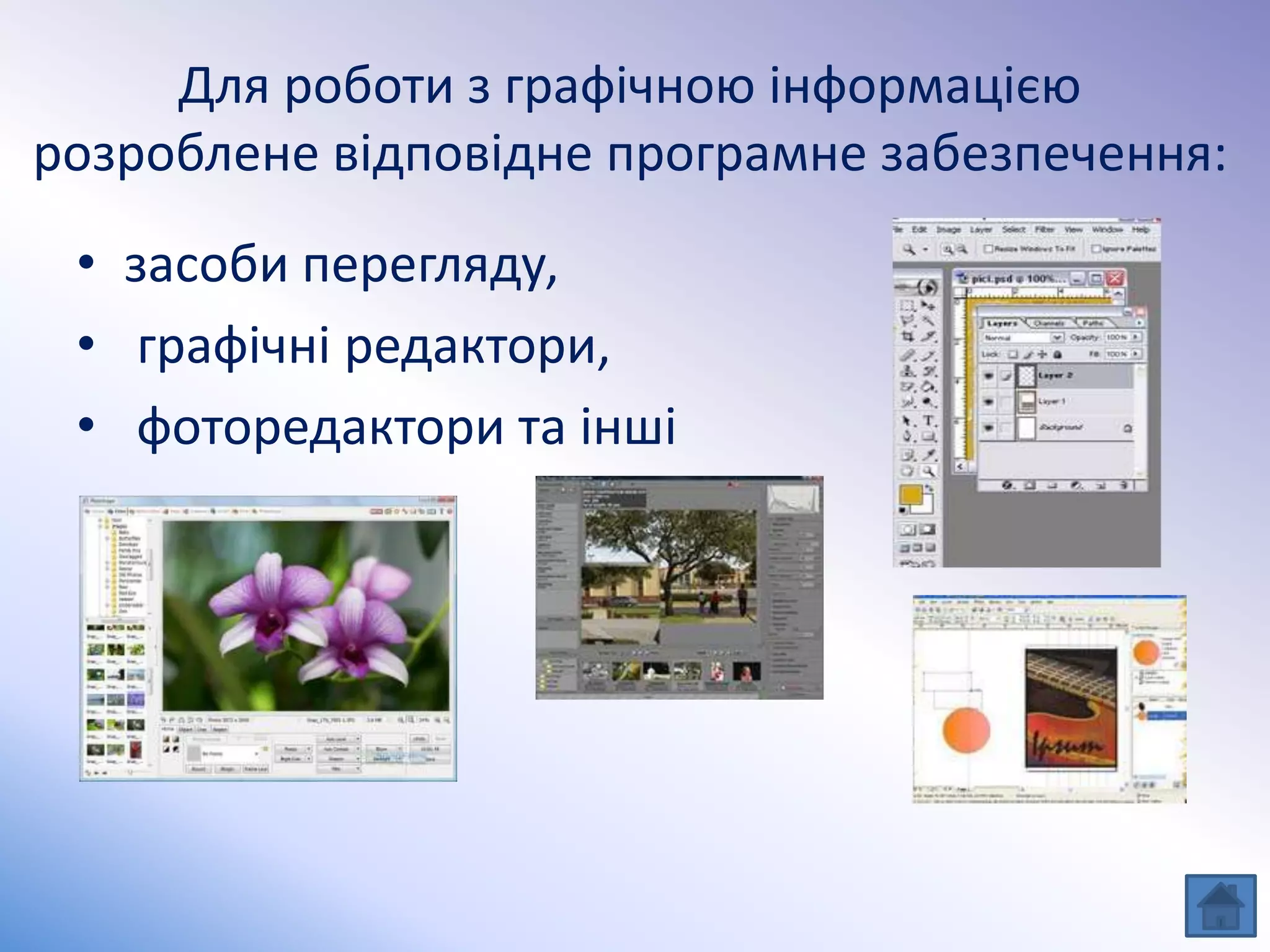This screenshot has width=1270, height=952.
Task: Click the yellow foreground color swatch
Action: (x=910, y=495)
